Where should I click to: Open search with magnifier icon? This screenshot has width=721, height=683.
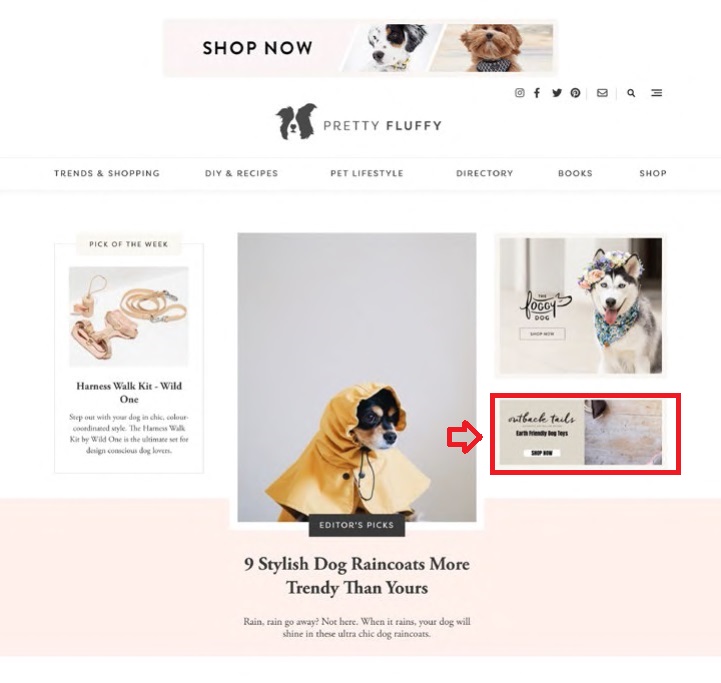631,93
